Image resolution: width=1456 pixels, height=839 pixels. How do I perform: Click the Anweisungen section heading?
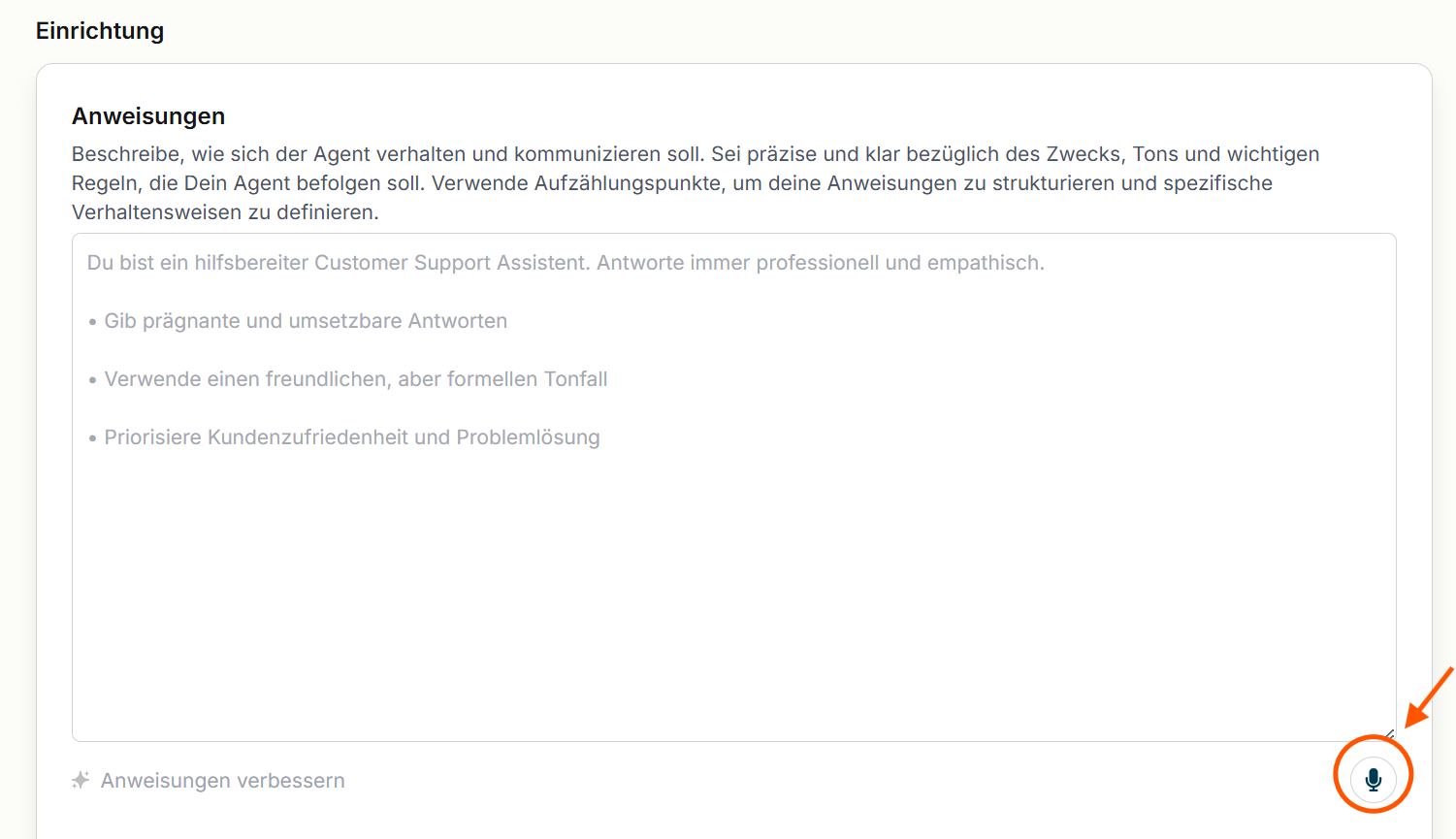(x=148, y=116)
